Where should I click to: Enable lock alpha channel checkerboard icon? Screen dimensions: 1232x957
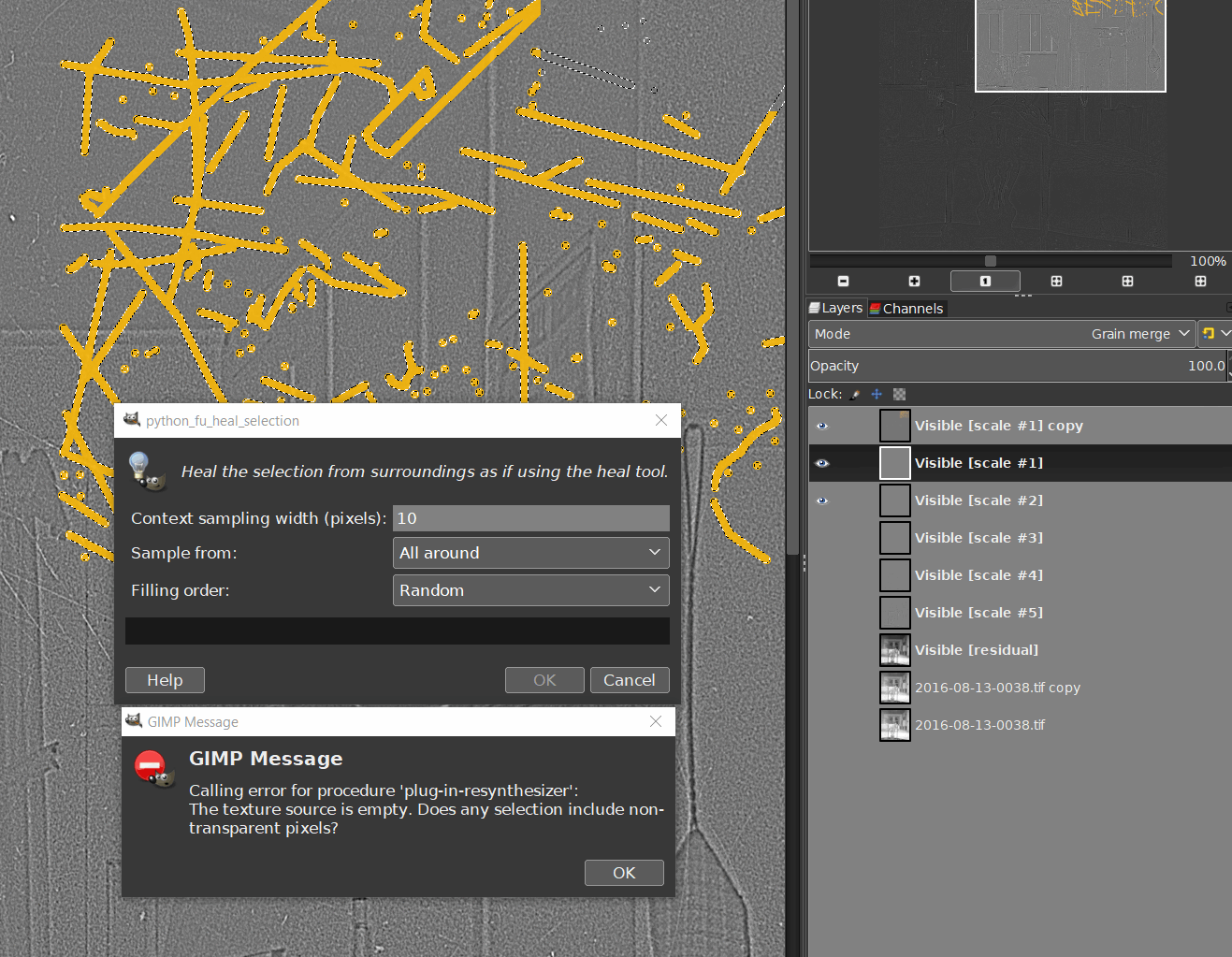point(899,395)
